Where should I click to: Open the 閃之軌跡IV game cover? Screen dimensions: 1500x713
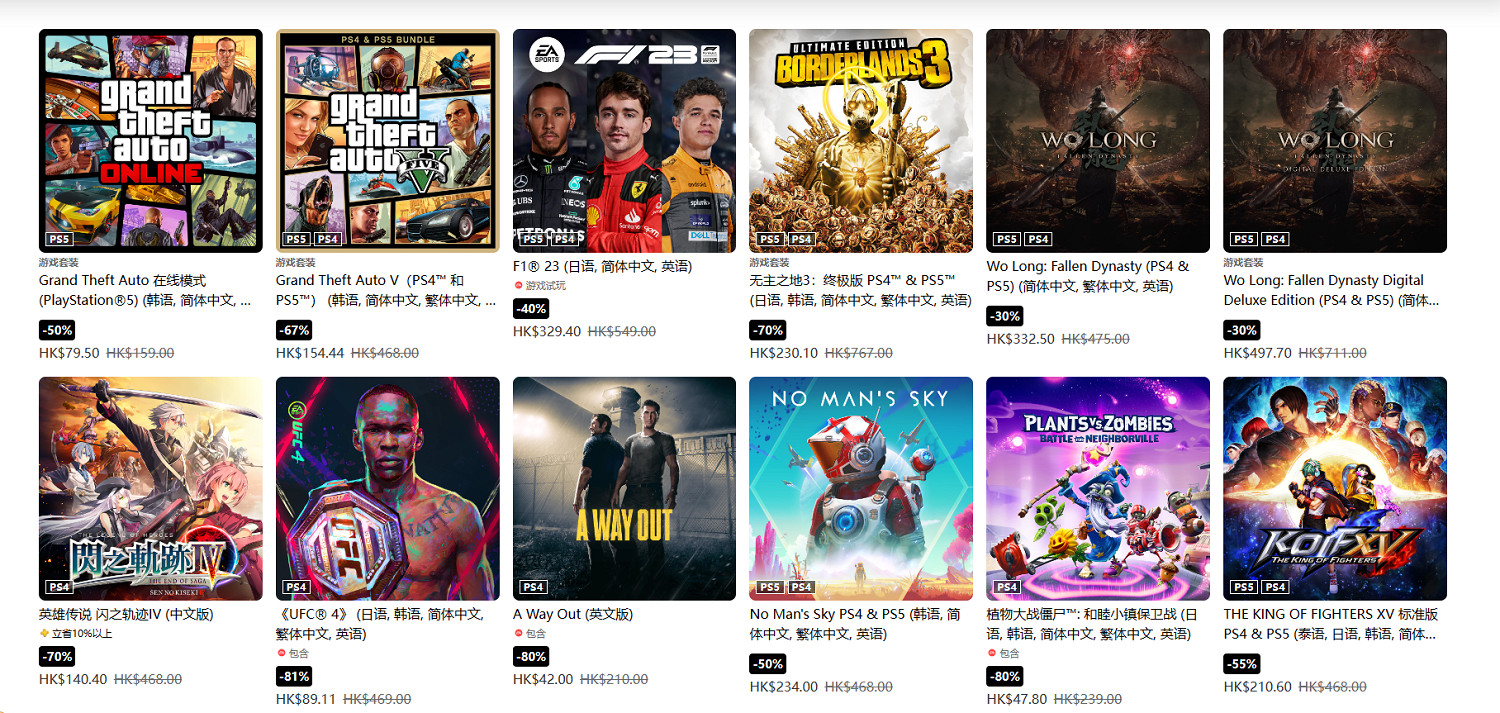[x=151, y=489]
